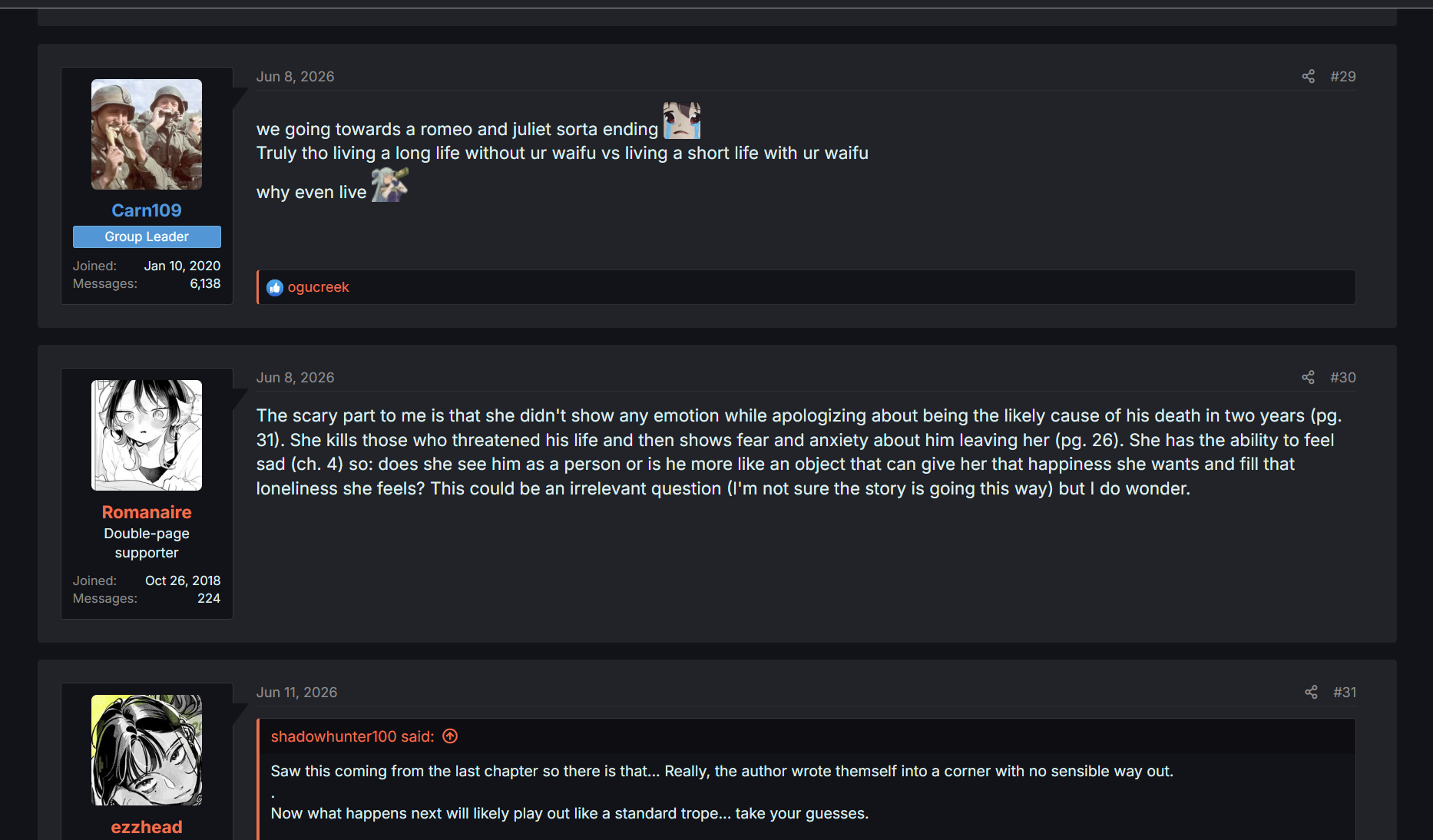Click share icon on post #29
1433x840 pixels.
(x=1309, y=76)
